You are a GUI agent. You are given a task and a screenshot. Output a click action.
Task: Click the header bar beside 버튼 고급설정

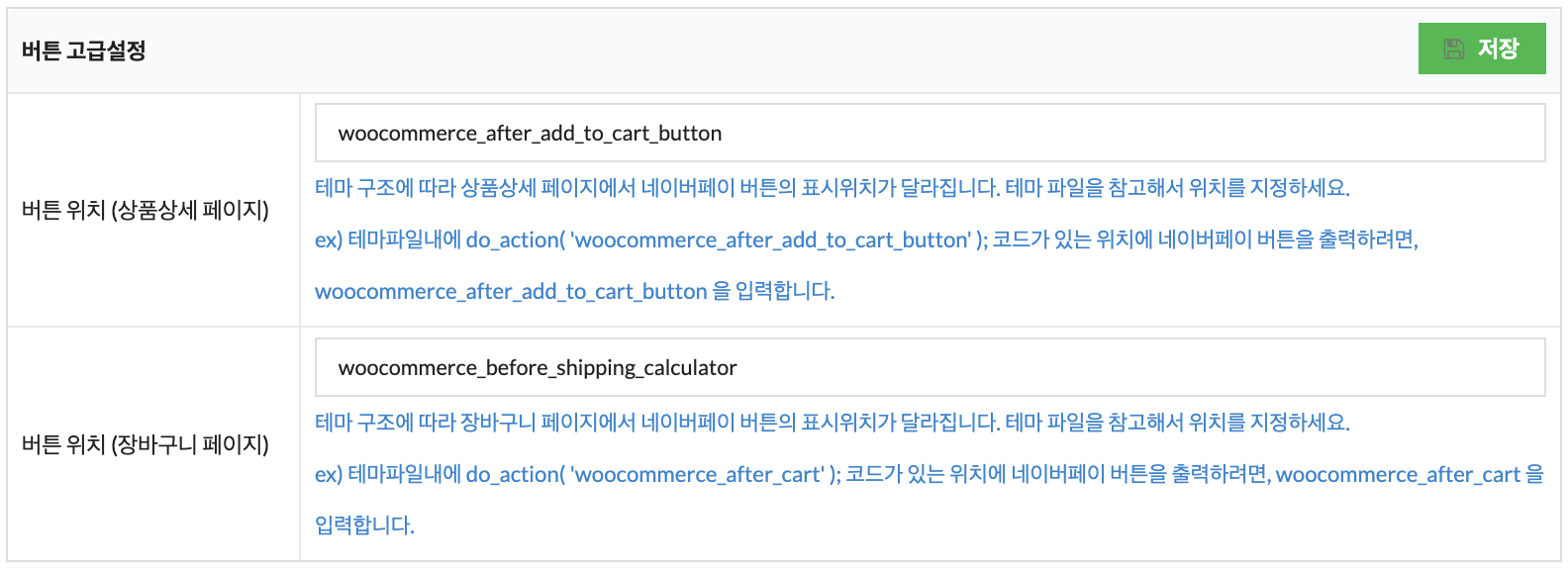pos(782,50)
